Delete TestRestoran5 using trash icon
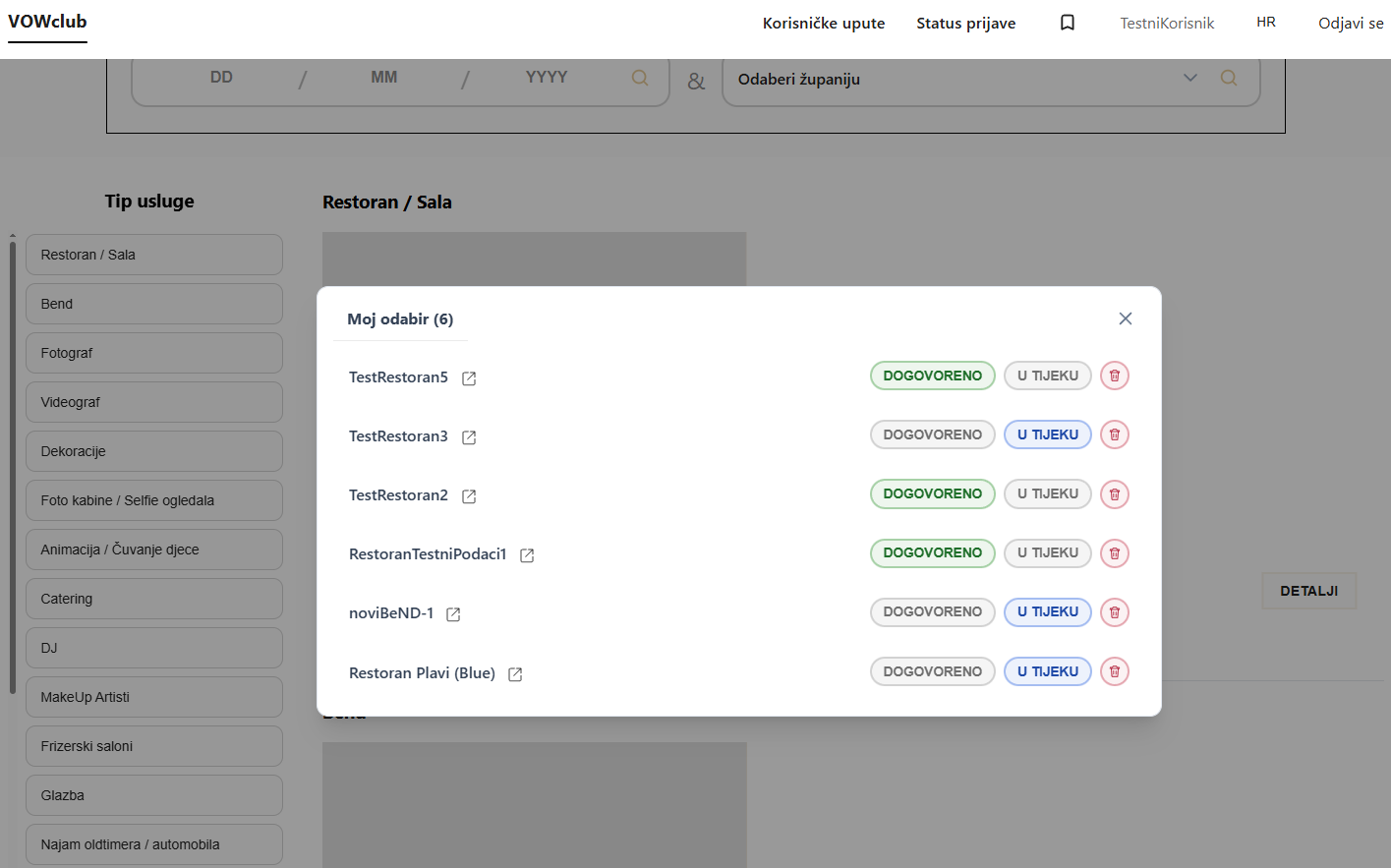 tap(1114, 376)
